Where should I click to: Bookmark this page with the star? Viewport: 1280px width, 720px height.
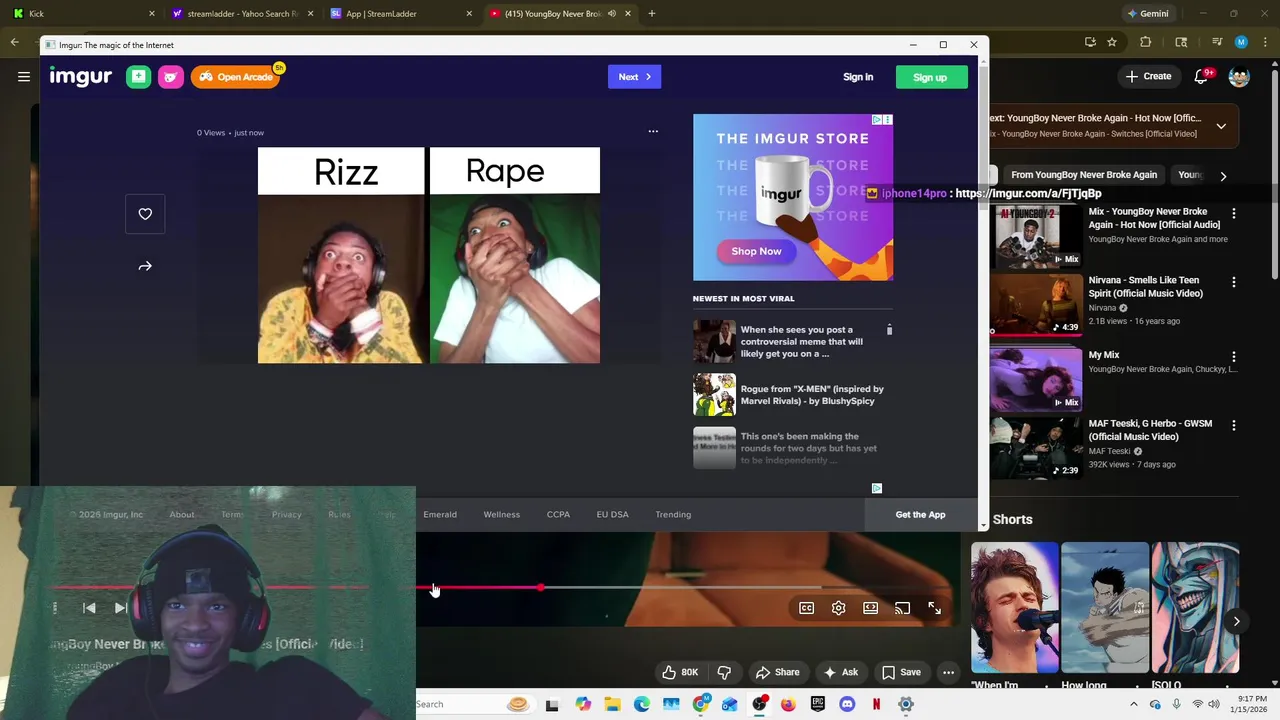(1111, 42)
